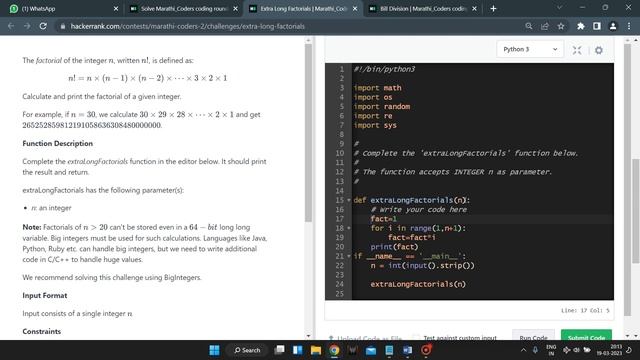Open the taskbar Search box
Screen dimensions: 640x360
click(x=247, y=350)
